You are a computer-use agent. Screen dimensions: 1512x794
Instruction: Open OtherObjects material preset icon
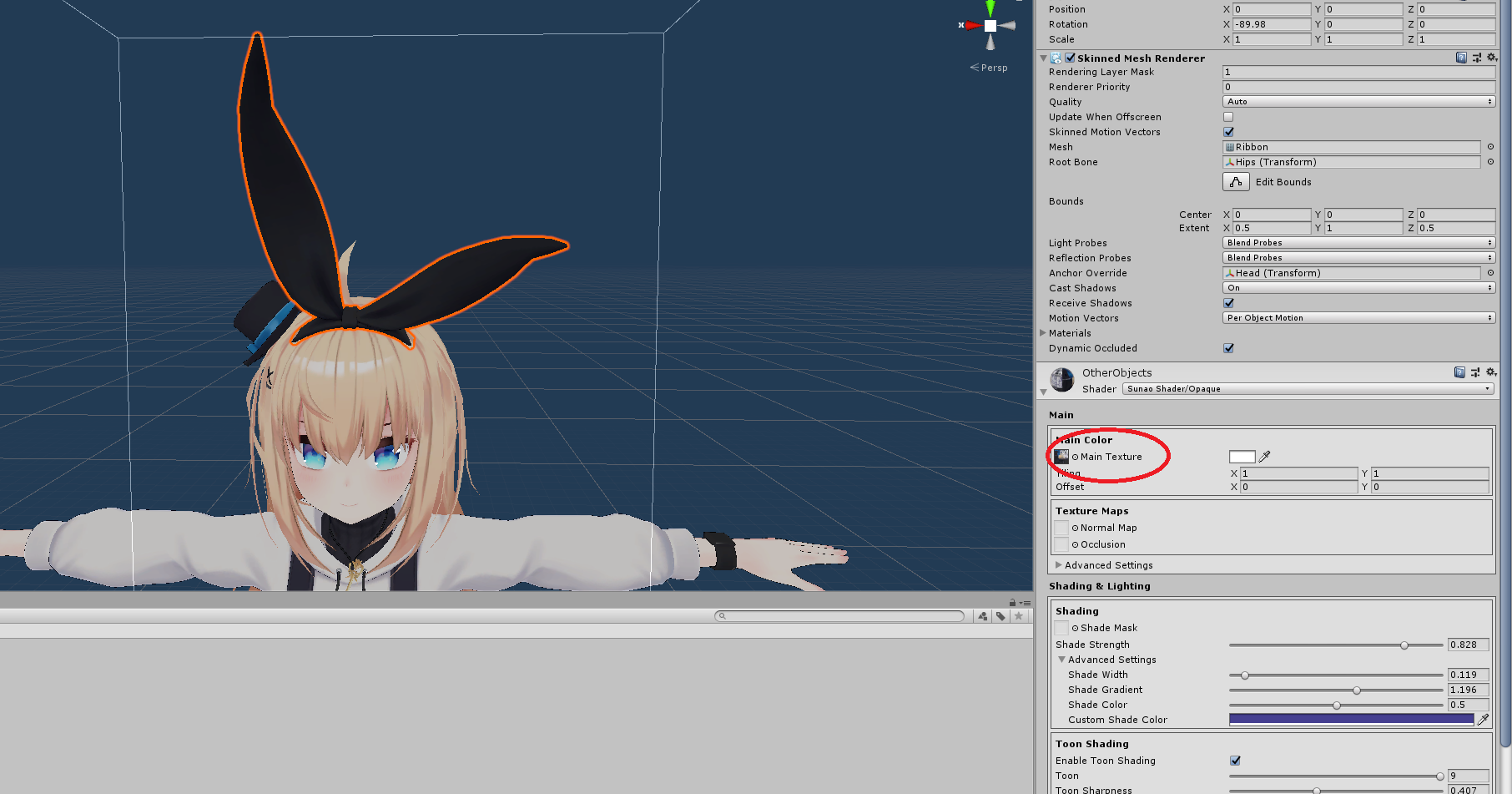click(1475, 372)
